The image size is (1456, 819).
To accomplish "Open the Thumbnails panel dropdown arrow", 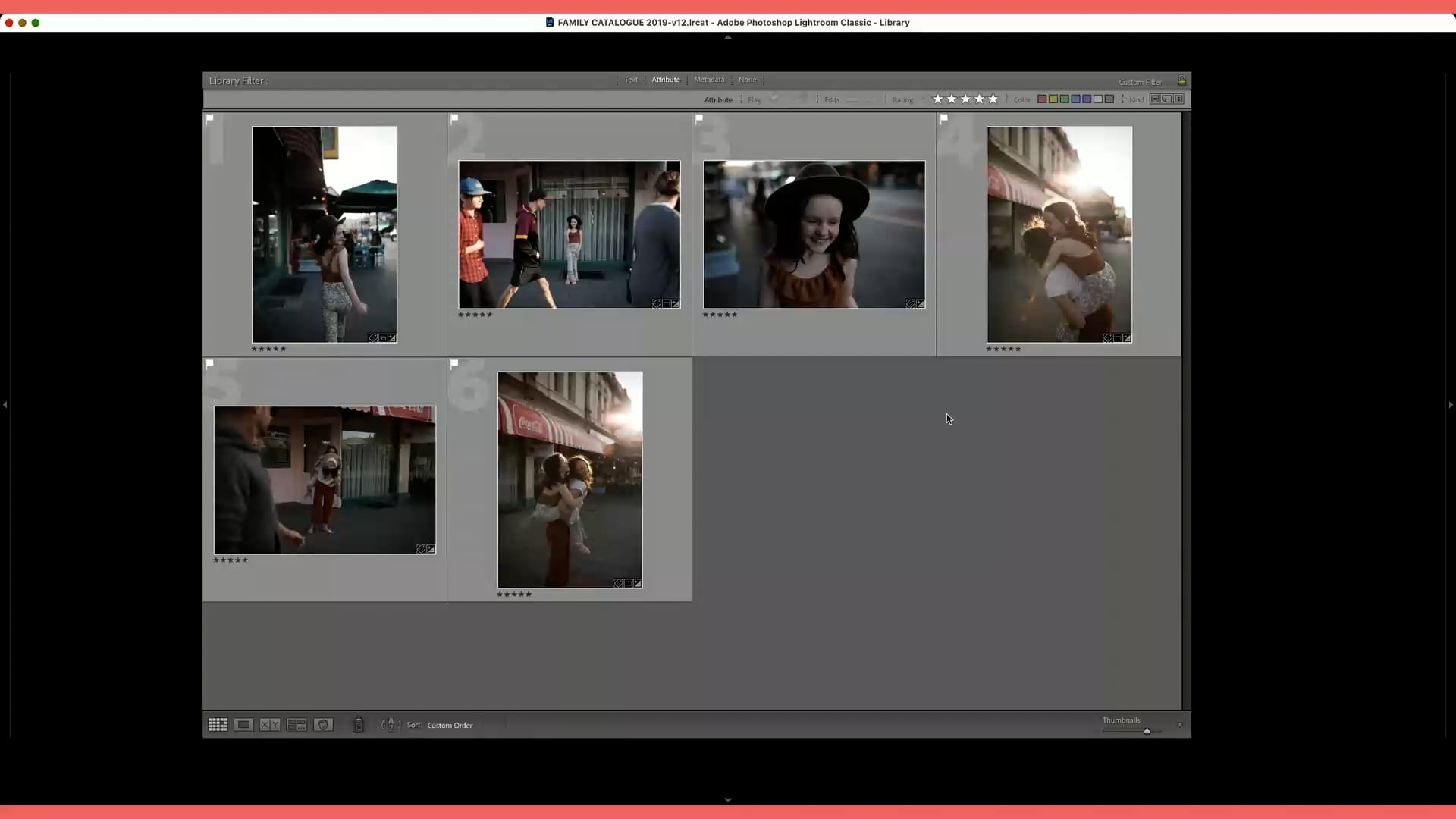I will point(1179,725).
